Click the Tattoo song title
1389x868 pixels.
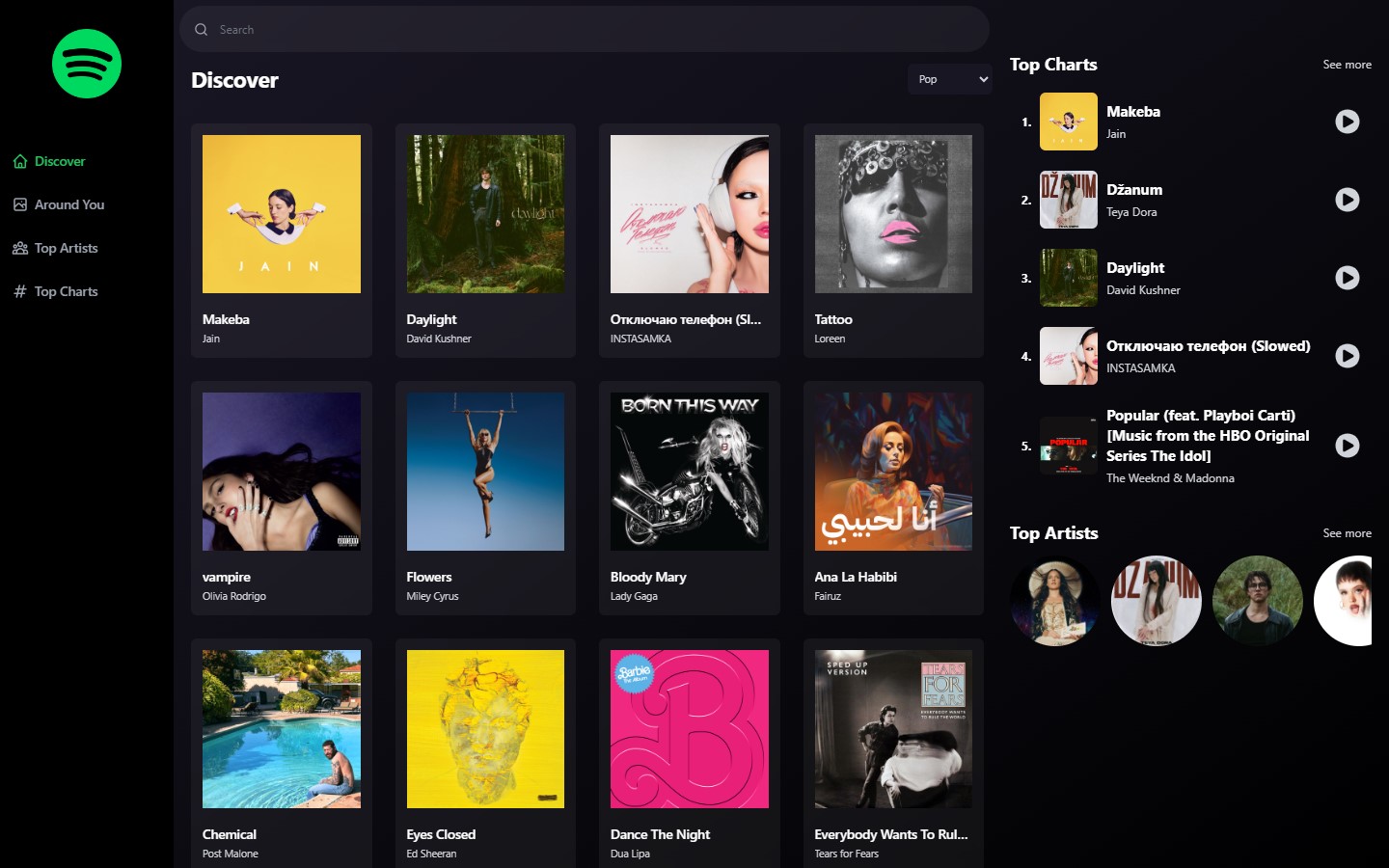(x=833, y=319)
